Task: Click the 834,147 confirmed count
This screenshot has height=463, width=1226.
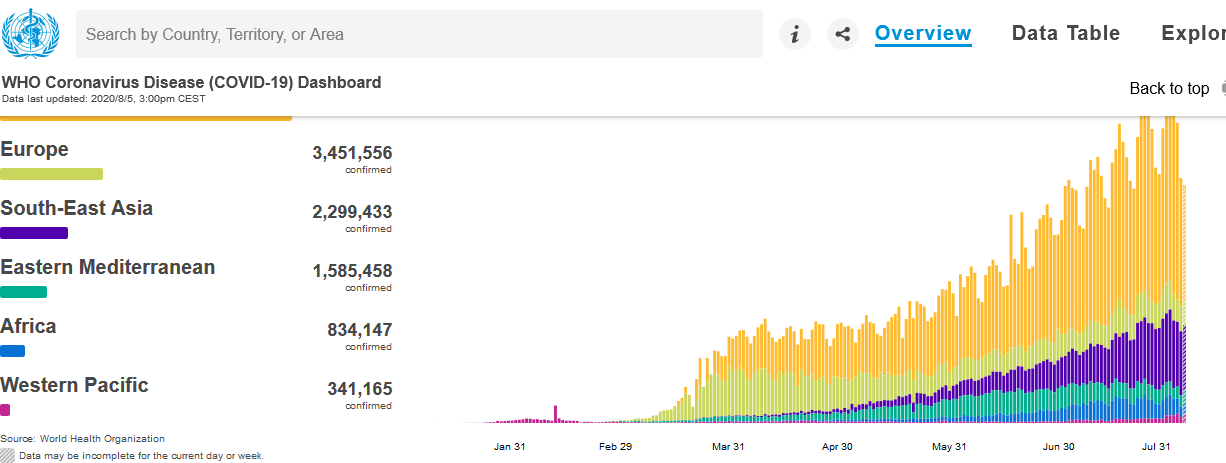Action: 359,330
